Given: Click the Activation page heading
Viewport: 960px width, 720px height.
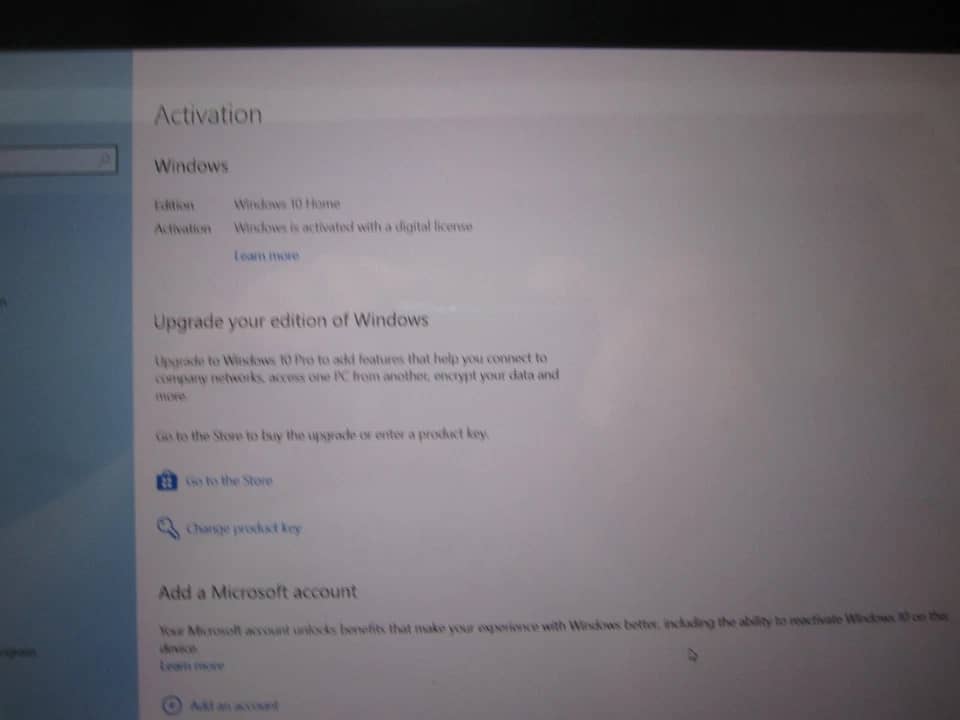Looking at the screenshot, I should click(x=208, y=115).
